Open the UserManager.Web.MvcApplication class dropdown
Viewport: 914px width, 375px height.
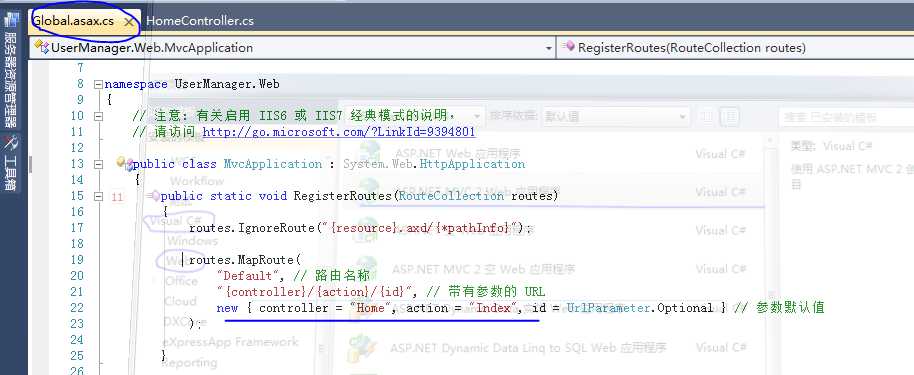pyautogui.click(x=293, y=48)
